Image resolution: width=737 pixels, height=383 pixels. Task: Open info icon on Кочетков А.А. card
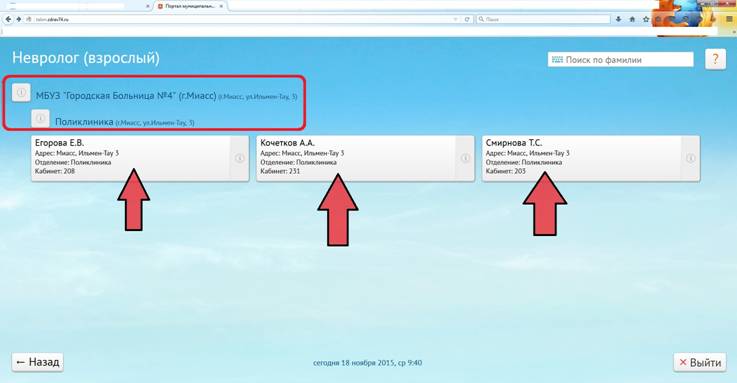[465, 158]
